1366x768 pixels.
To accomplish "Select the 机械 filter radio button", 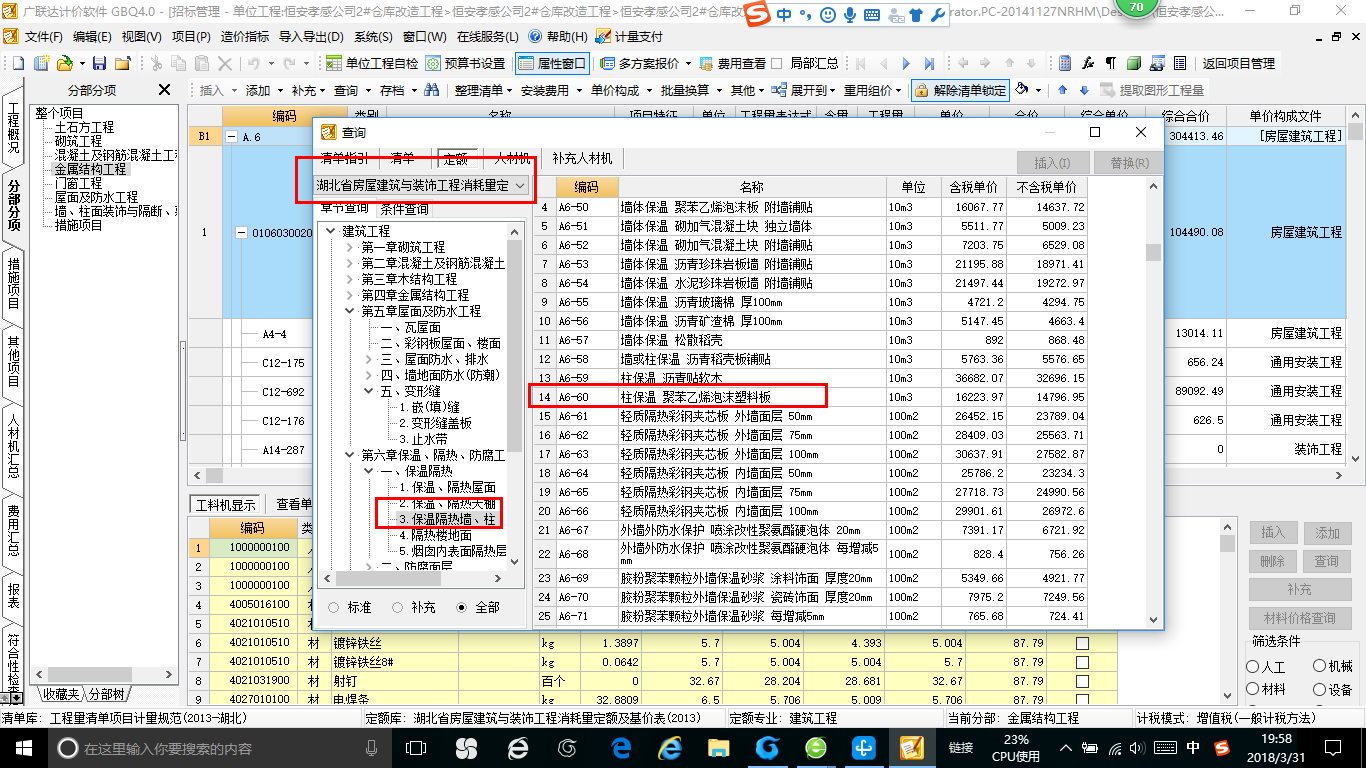I will pyautogui.click(x=1319, y=666).
